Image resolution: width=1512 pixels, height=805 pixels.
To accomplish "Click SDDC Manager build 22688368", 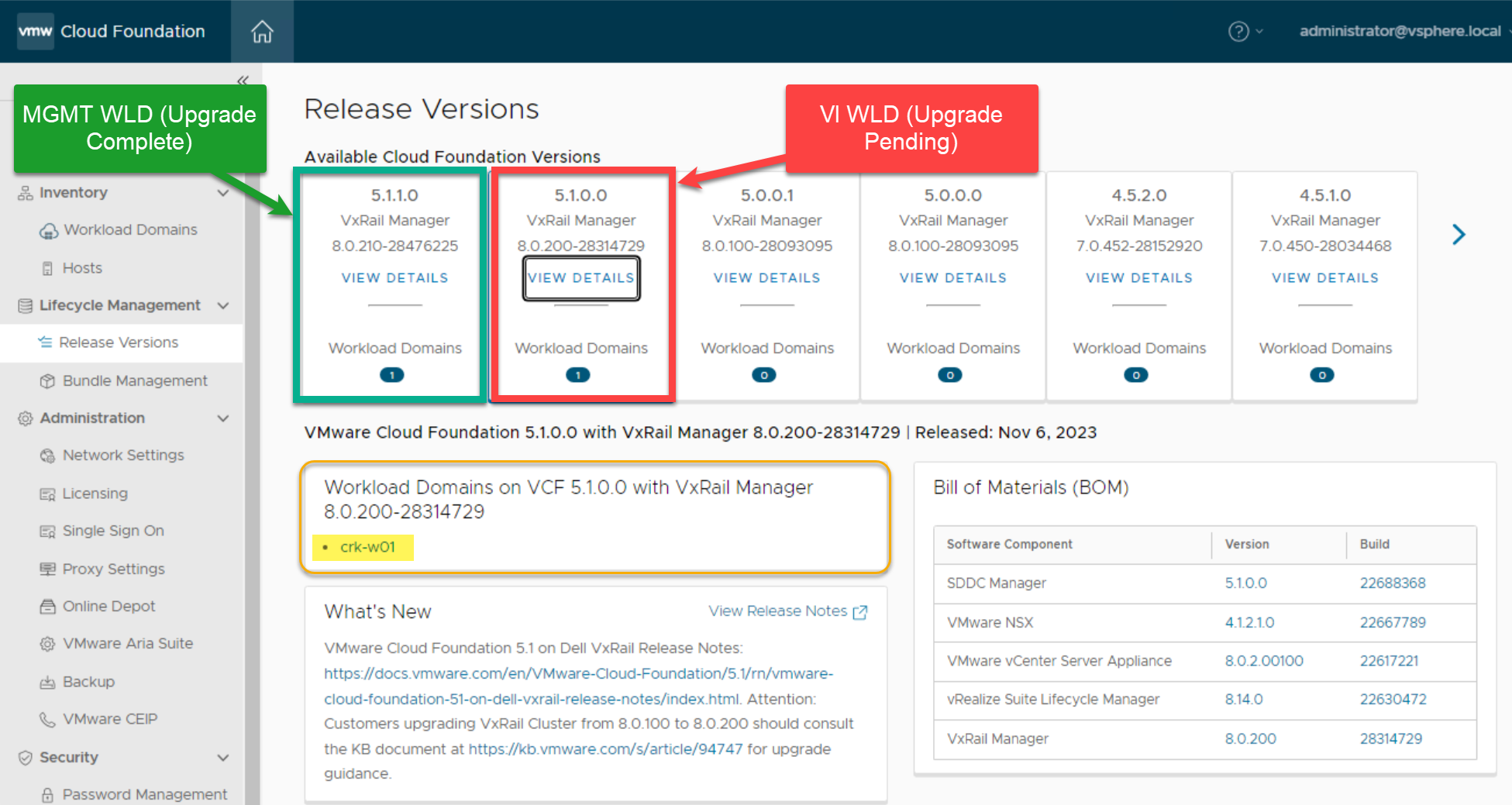I will coord(1393,583).
